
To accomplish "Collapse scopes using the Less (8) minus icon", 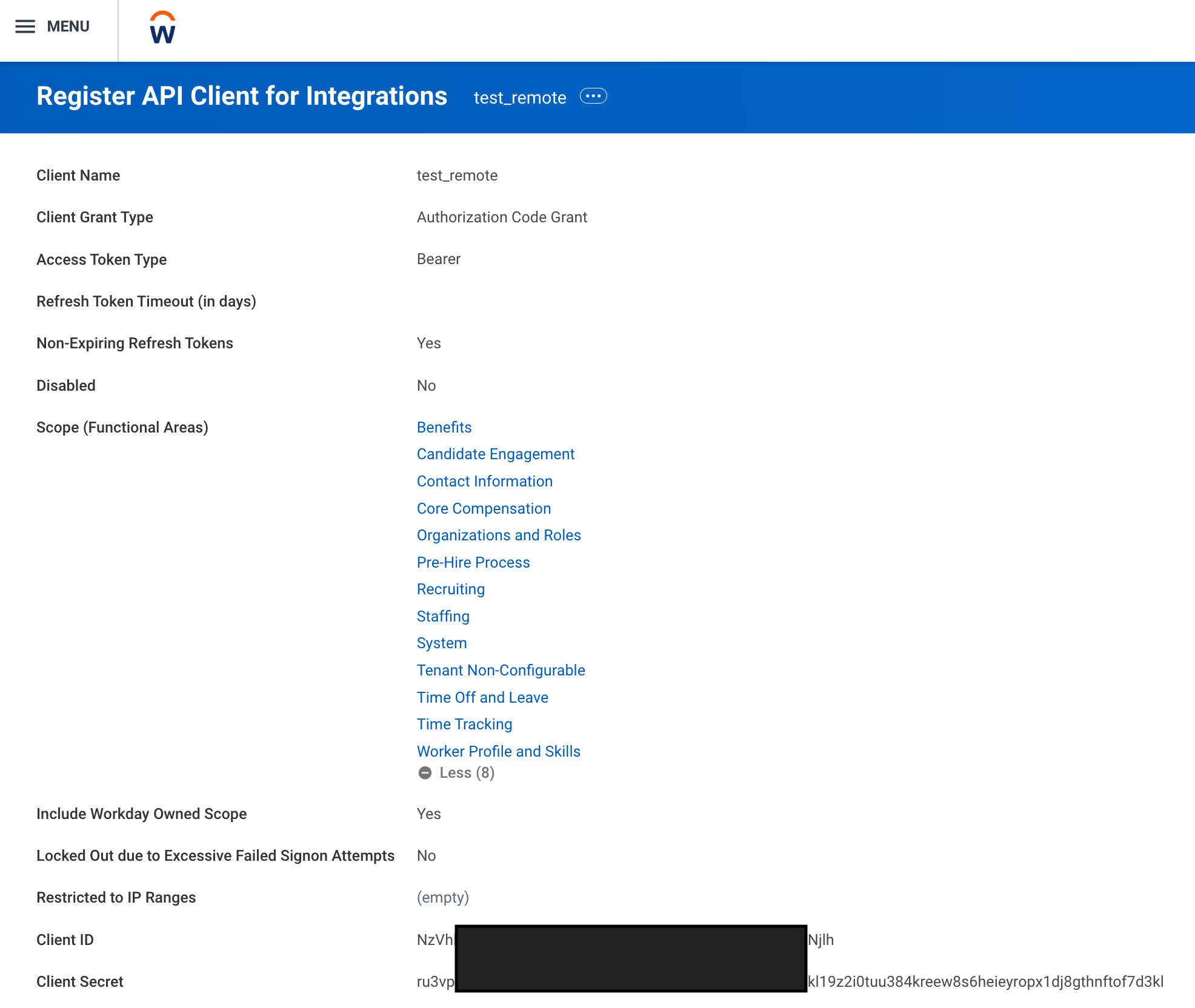I will pyautogui.click(x=426, y=773).
